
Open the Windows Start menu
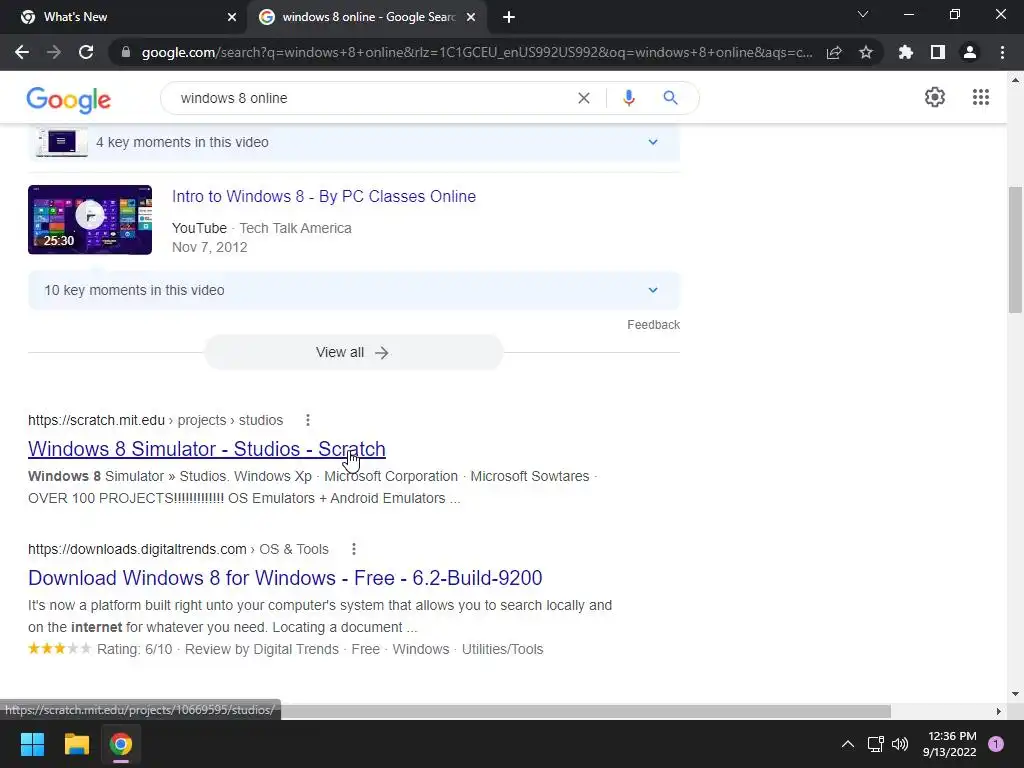coord(32,744)
